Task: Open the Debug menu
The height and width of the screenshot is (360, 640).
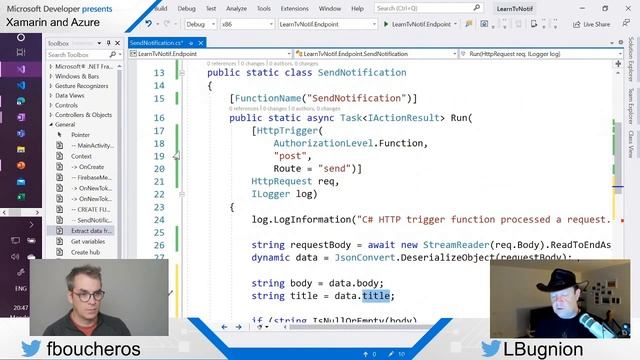Action: 187,9
